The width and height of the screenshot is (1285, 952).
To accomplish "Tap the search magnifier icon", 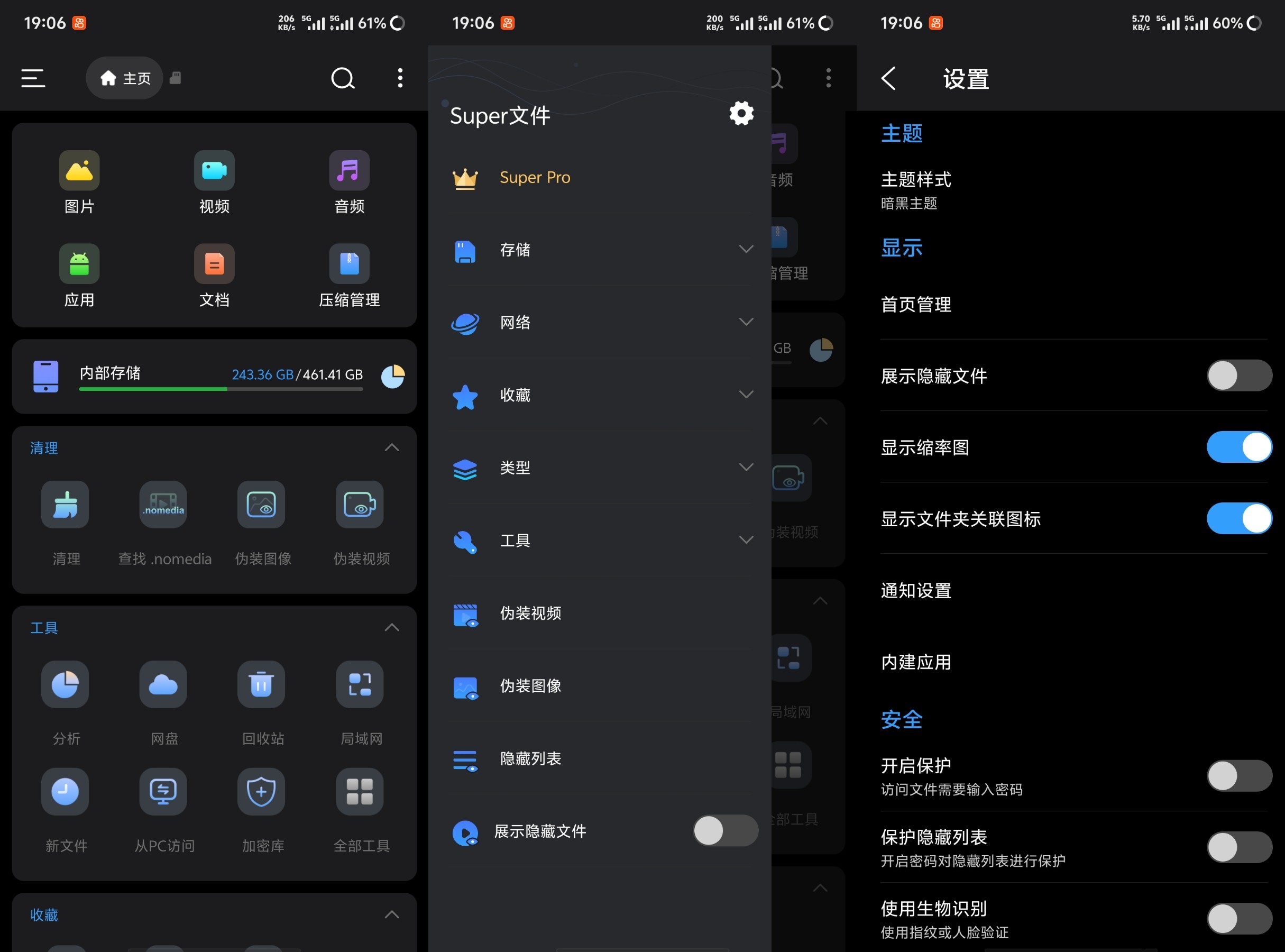I will (342, 78).
